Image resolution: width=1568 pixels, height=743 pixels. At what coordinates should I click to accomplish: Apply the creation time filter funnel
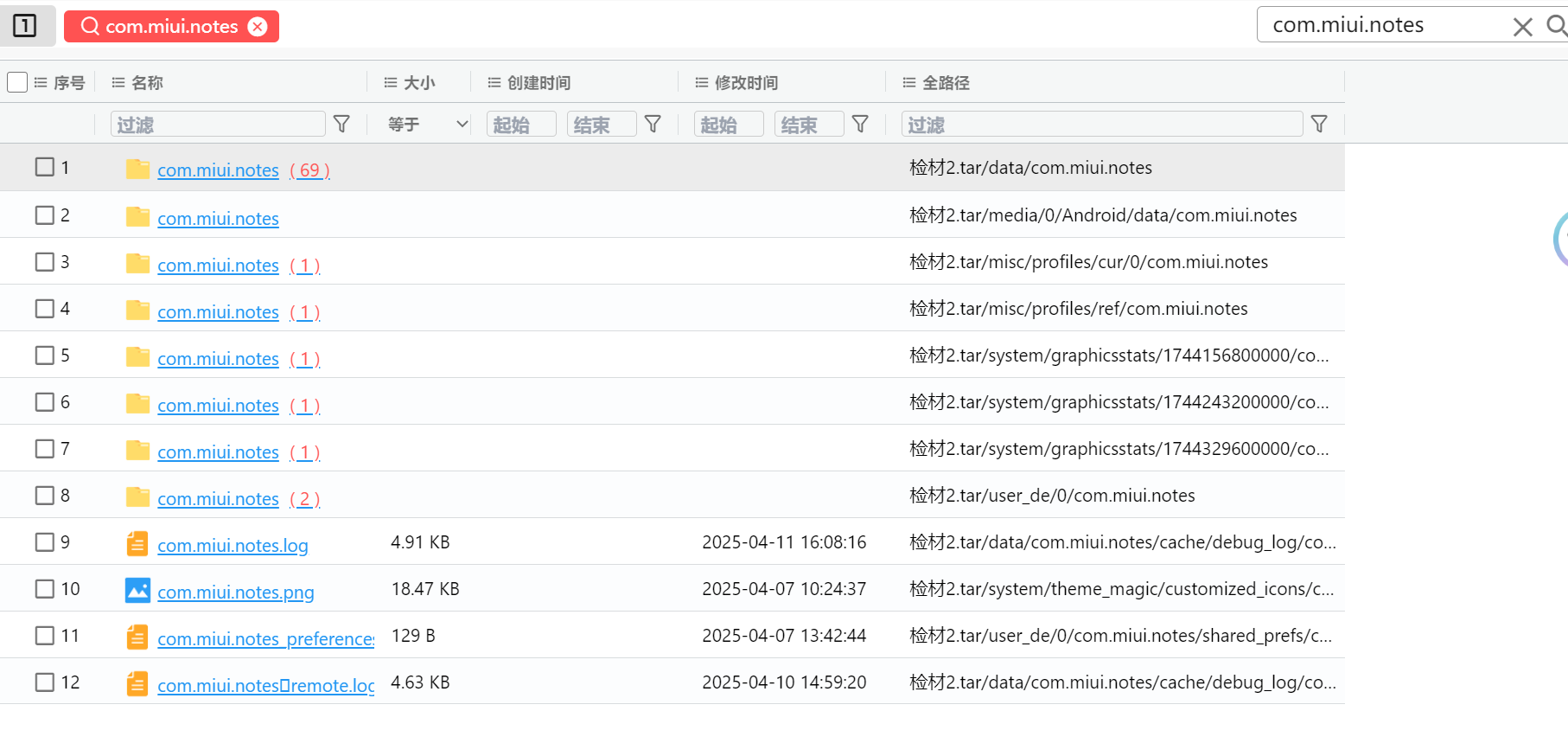(x=653, y=125)
